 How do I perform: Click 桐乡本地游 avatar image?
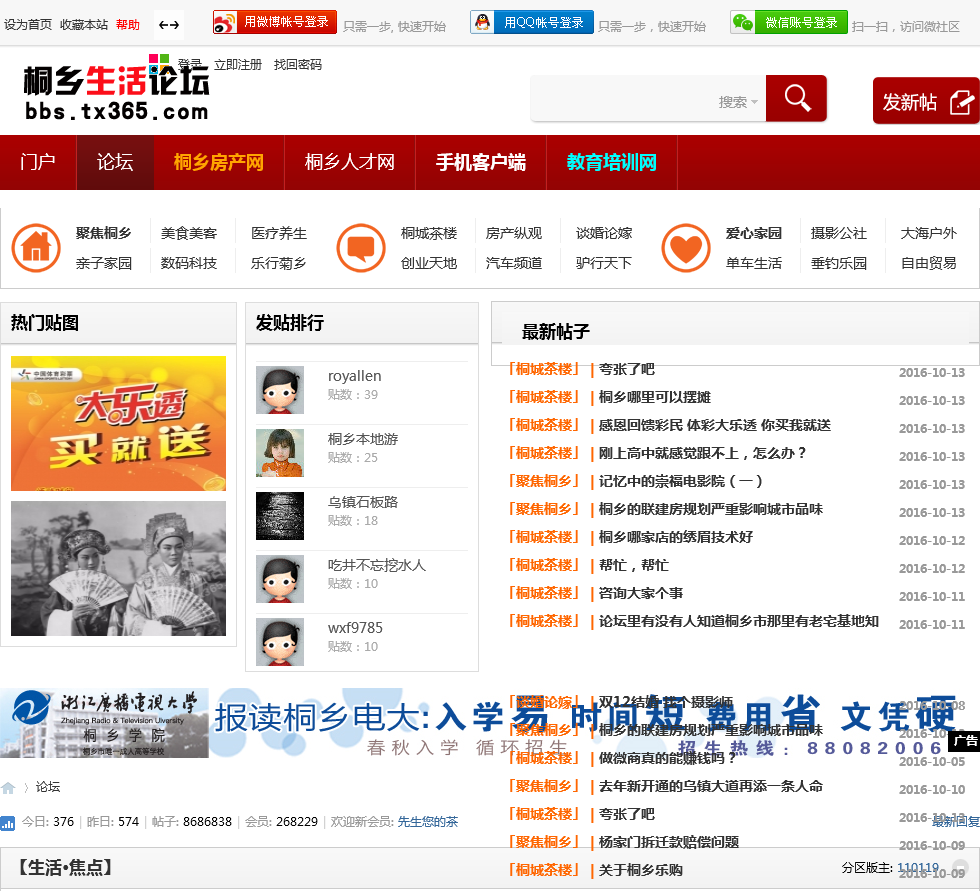coord(280,453)
